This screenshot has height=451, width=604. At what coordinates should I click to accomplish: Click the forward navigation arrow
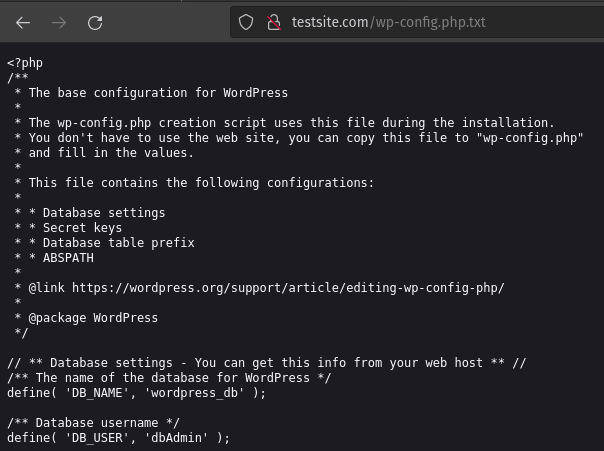[x=59, y=22]
